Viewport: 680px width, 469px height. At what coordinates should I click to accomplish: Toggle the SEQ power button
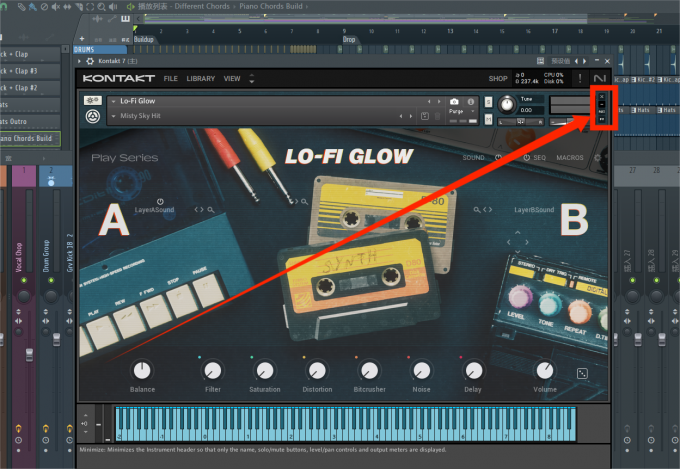(x=526, y=157)
